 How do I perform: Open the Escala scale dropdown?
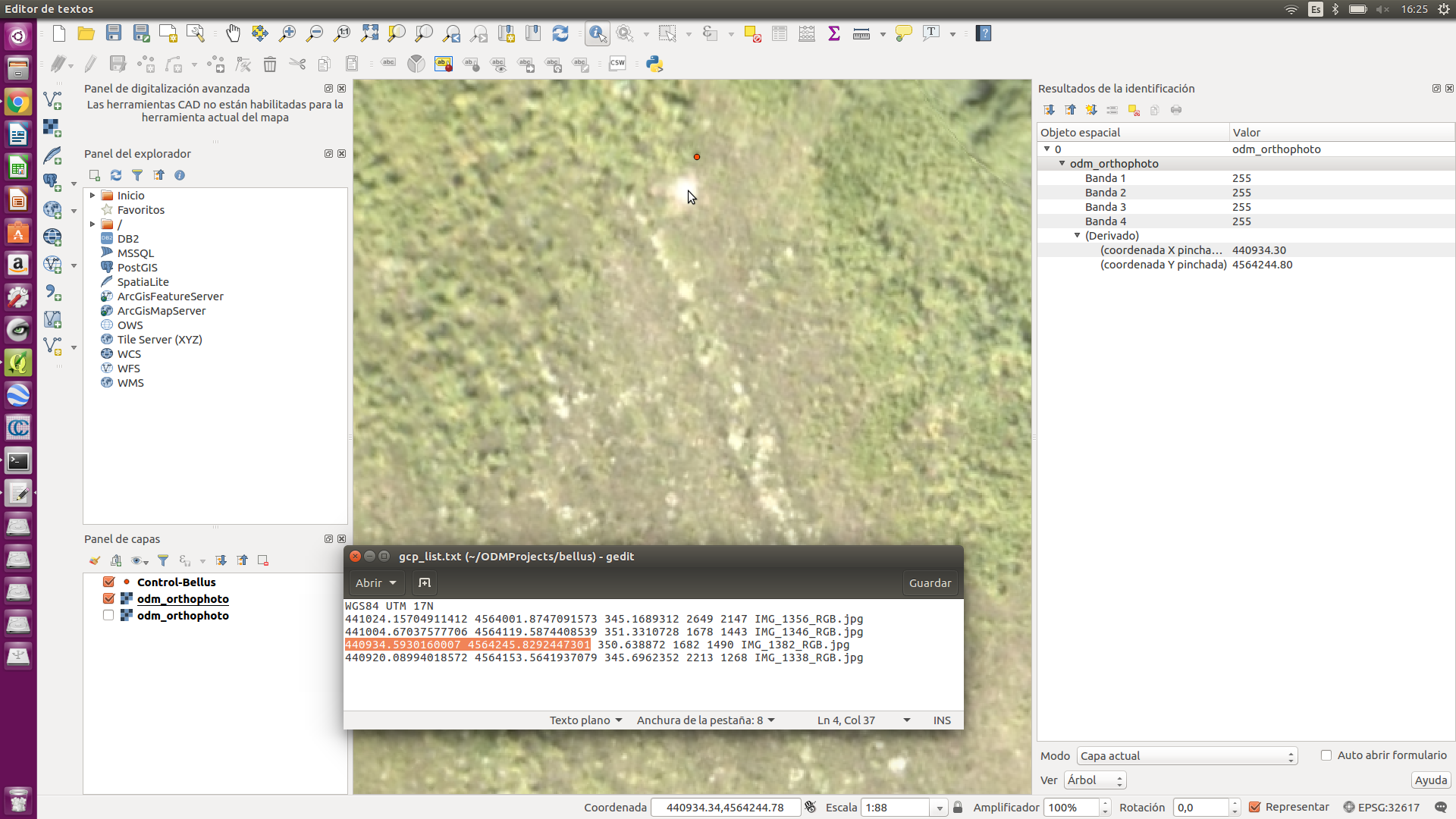[940, 808]
